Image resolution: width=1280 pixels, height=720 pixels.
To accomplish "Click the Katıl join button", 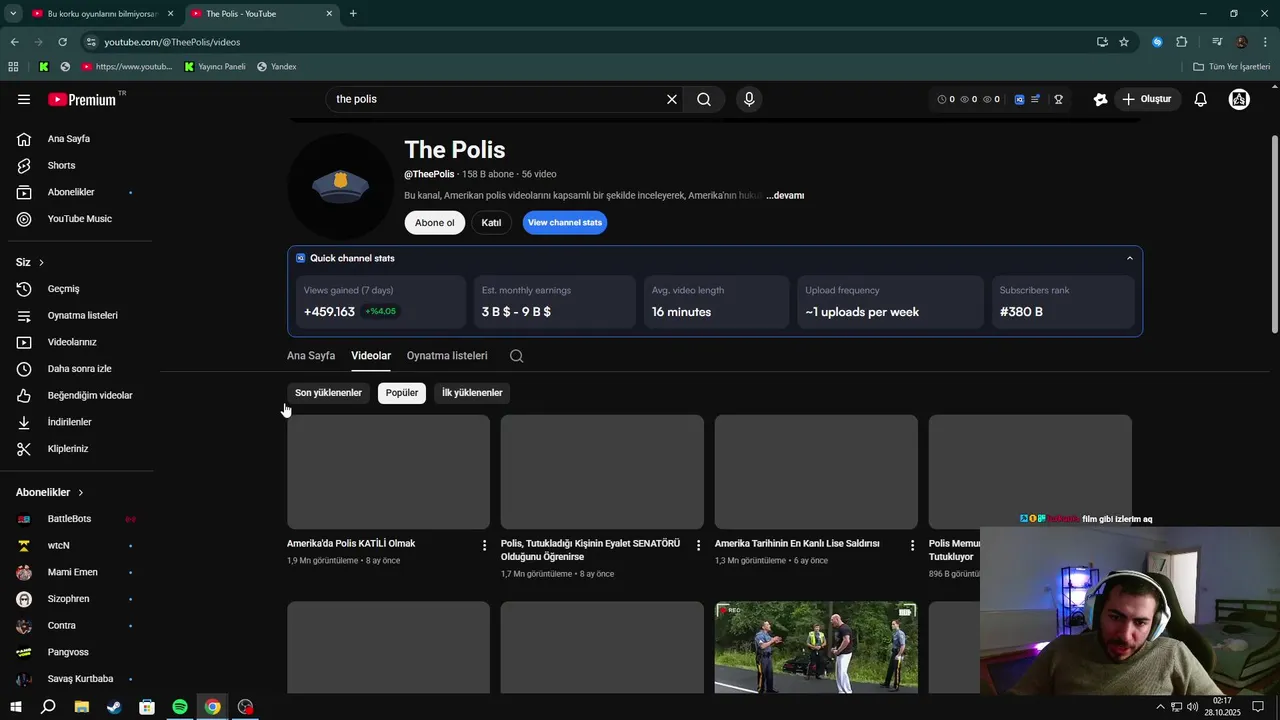I will (x=491, y=223).
